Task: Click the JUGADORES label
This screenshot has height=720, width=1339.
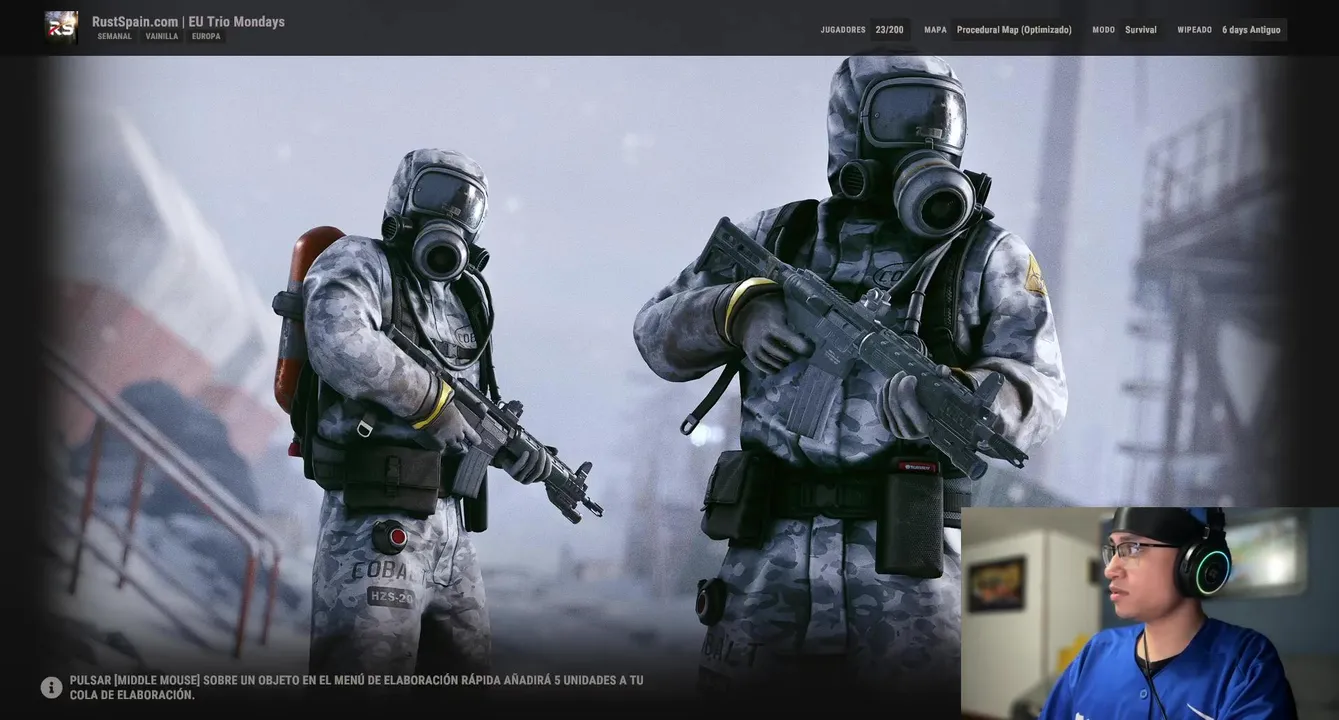Action: coord(843,30)
